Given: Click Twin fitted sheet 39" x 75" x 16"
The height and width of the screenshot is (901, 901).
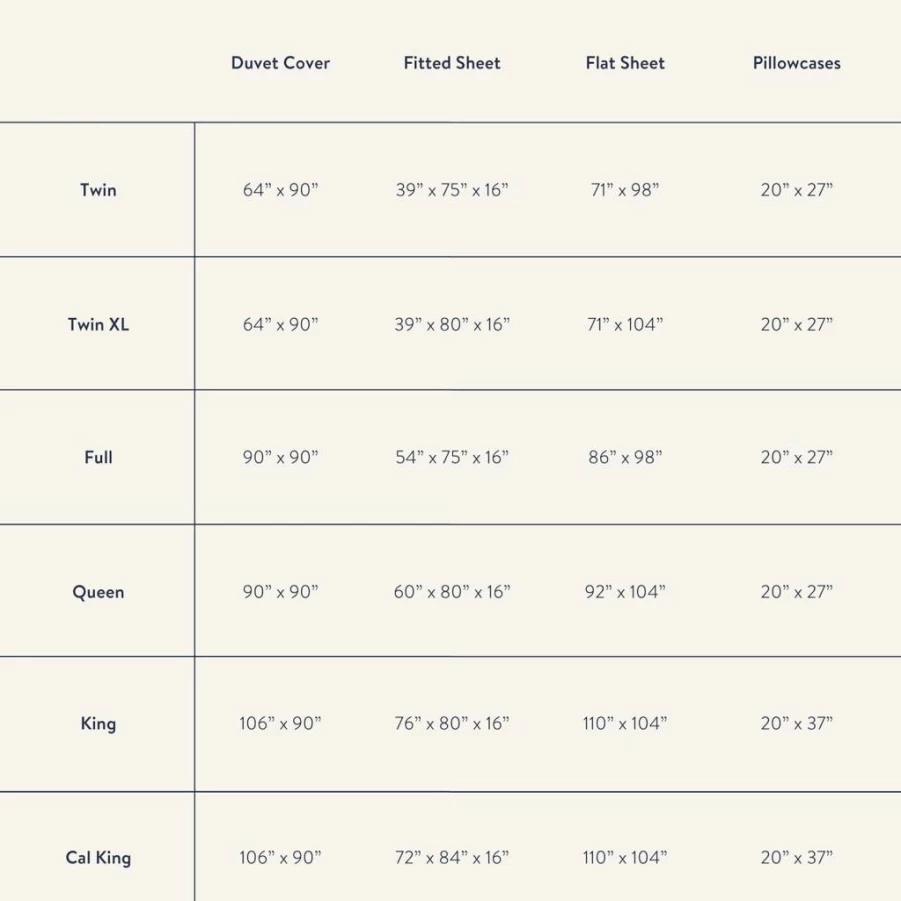Looking at the screenshot, I should click(452, 190).
